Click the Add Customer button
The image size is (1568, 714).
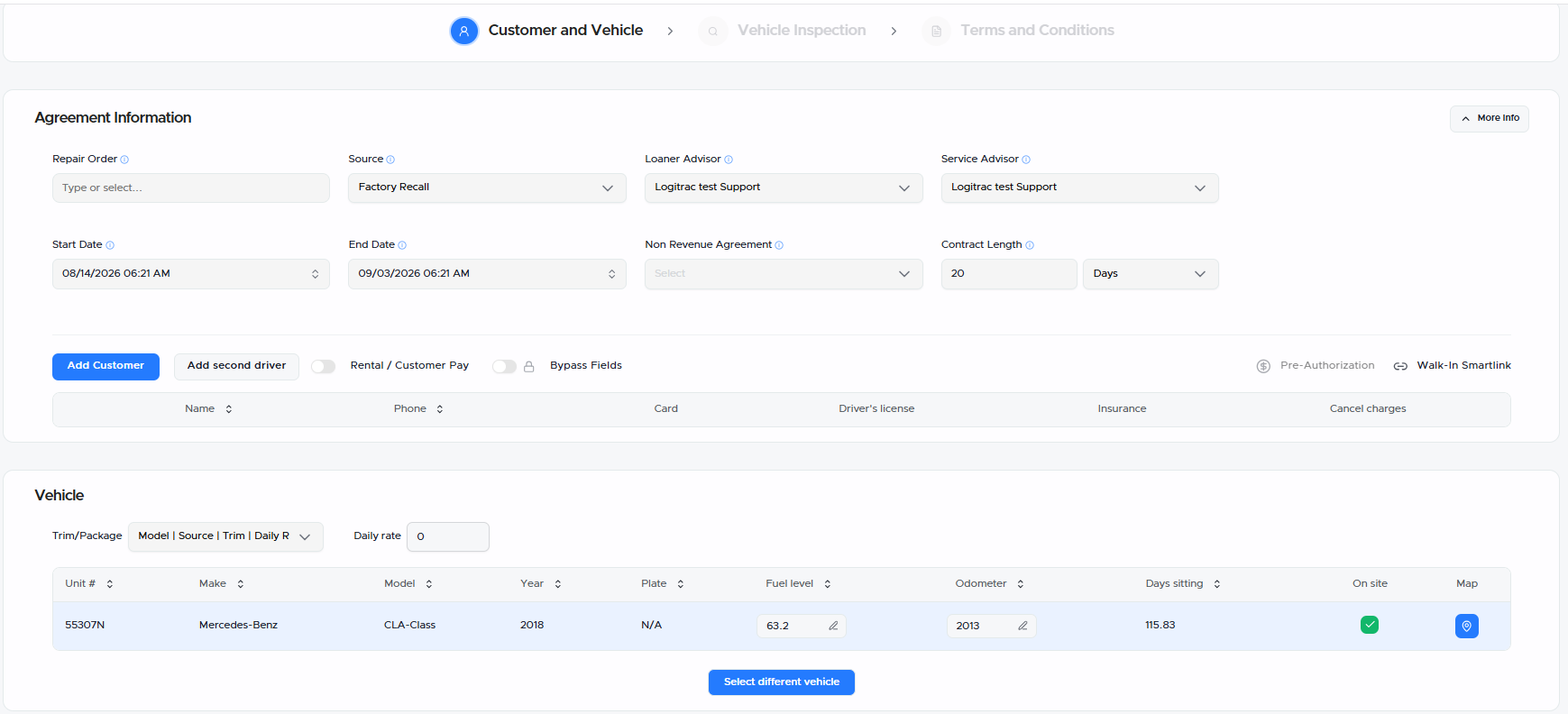105,366
